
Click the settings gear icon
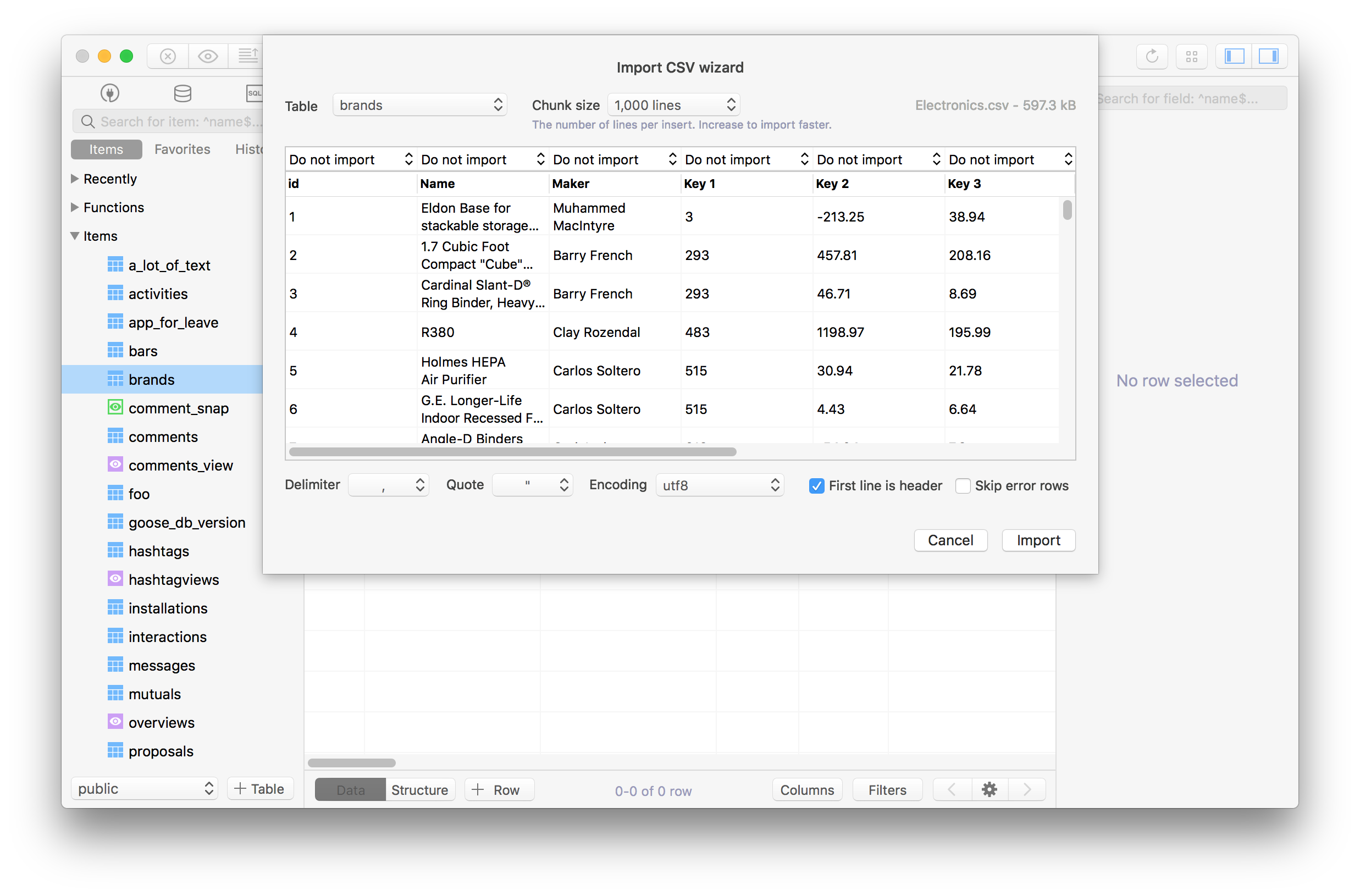(x=990, y=790)
